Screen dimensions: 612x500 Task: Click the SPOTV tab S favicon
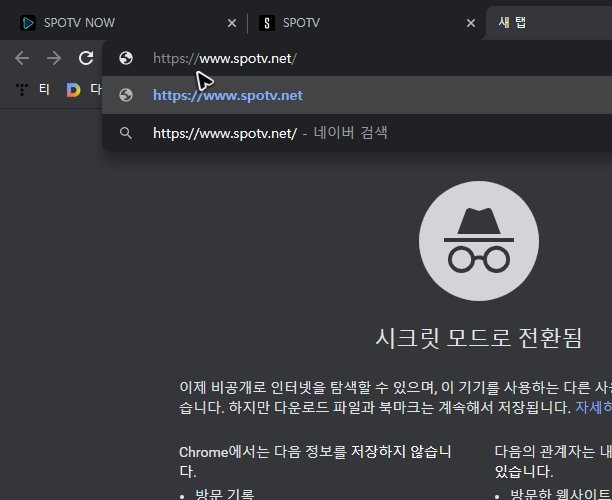click(267, 23)
